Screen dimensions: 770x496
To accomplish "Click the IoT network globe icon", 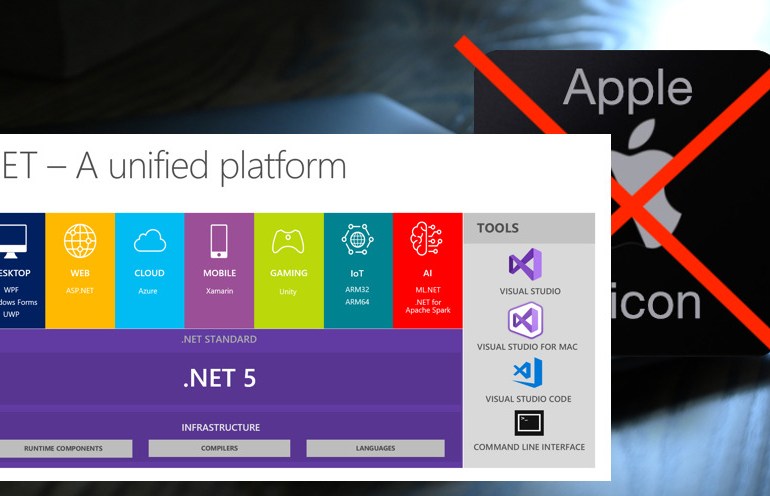I will click(x=358, y=240).
